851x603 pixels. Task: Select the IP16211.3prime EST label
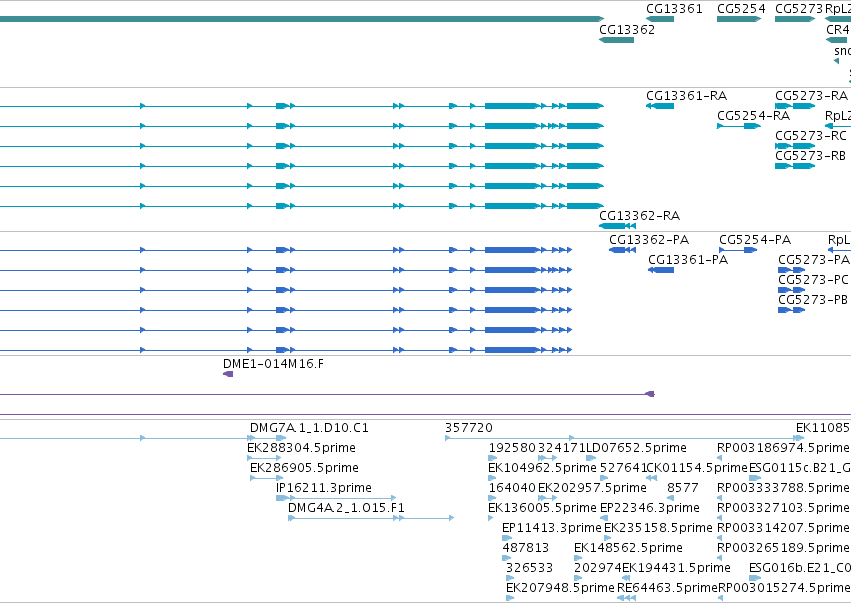click(x=323, y=487)
